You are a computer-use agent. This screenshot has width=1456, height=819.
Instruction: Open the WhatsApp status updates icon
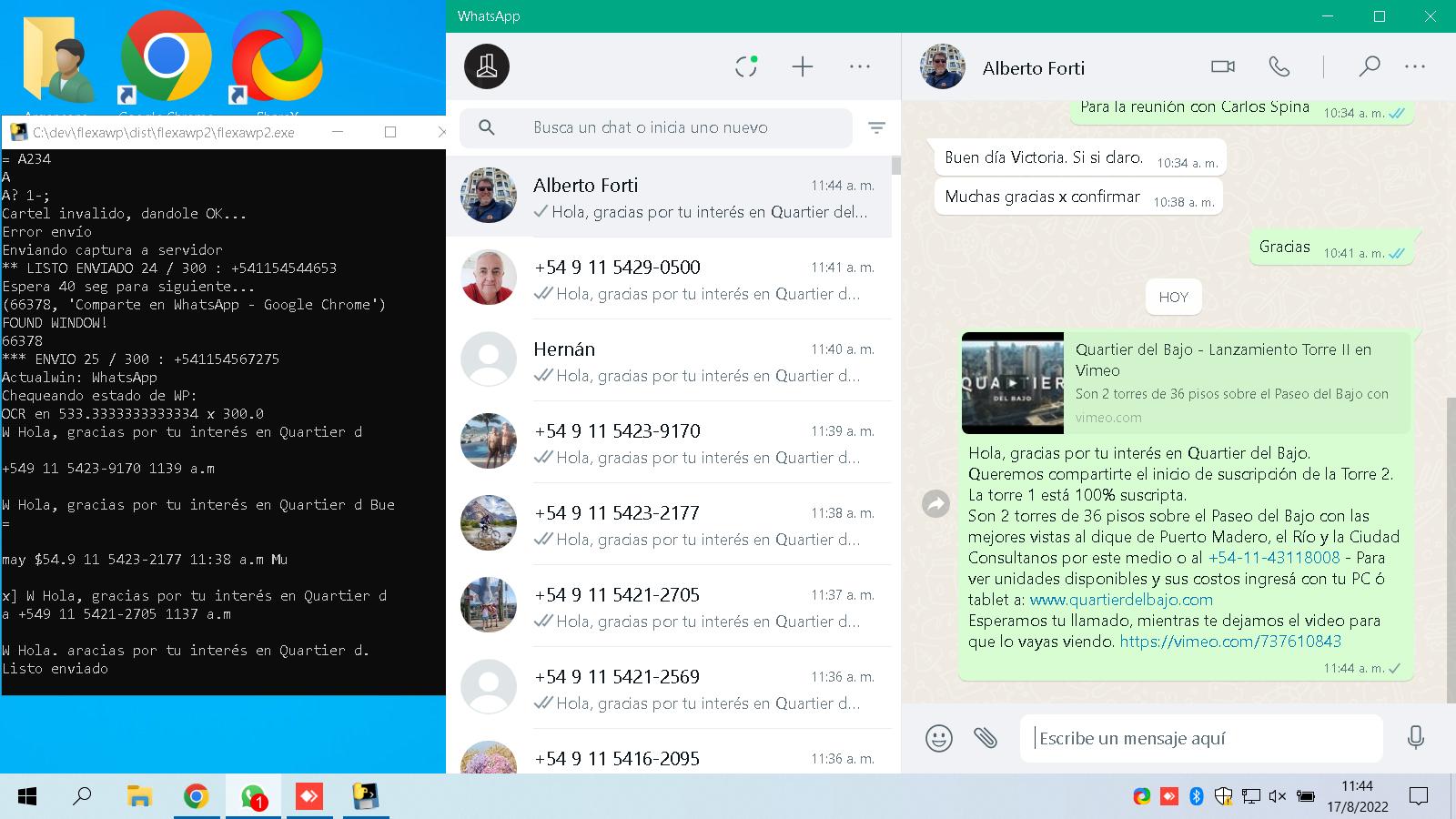coord(746,66)
